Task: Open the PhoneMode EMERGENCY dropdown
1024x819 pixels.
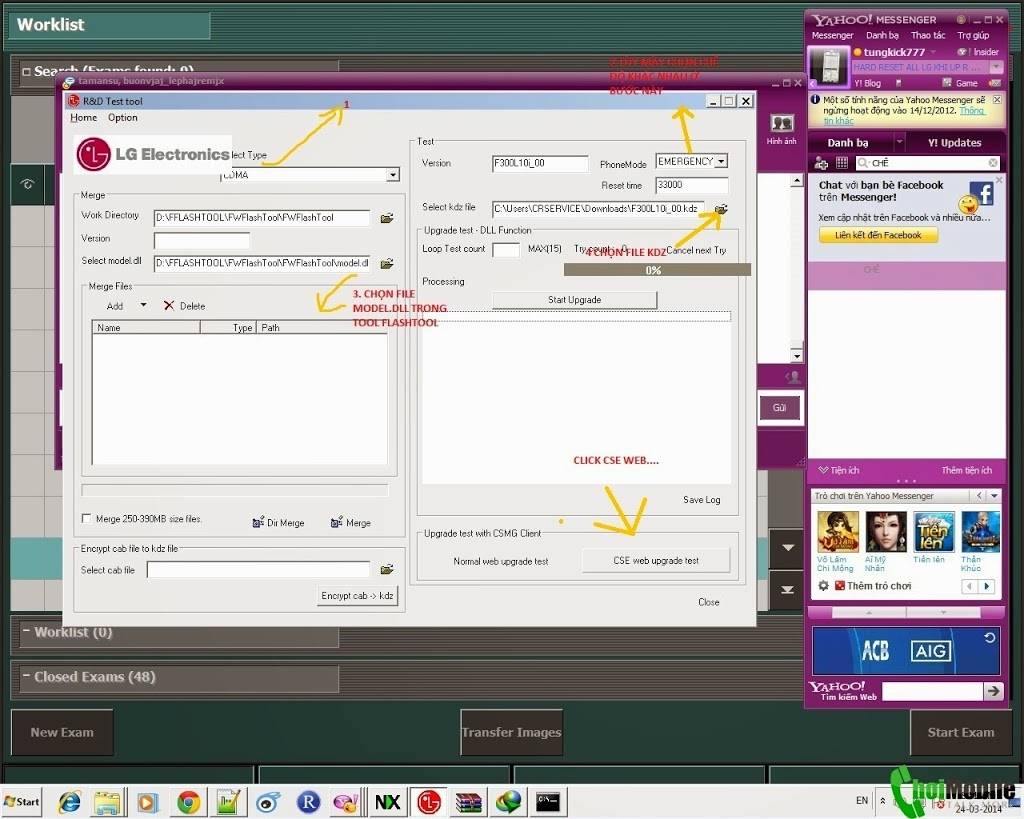Action: pos(721,161)
